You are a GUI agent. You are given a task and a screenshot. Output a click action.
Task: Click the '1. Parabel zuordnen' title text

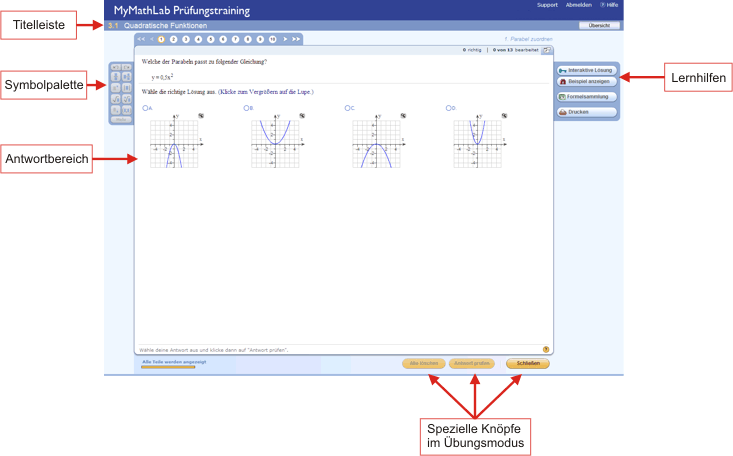(x=528, y=39)
